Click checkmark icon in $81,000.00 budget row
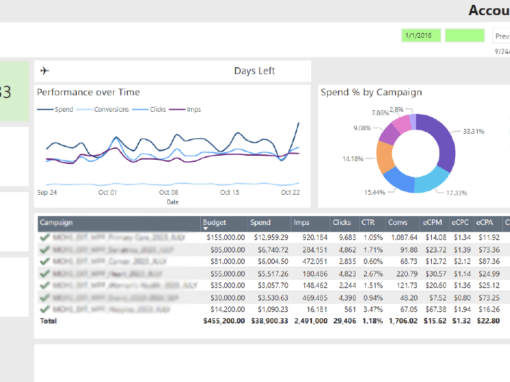This screenshot has width=510, height=382. 45,261
